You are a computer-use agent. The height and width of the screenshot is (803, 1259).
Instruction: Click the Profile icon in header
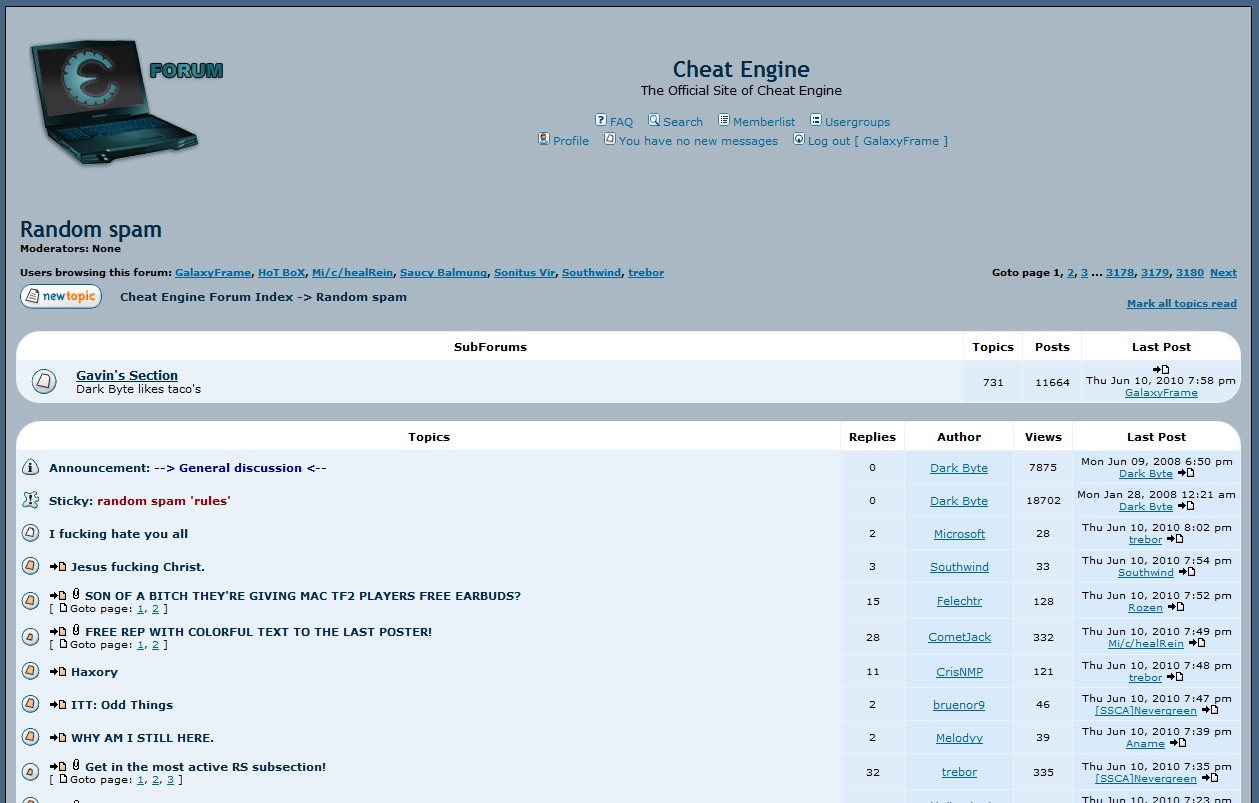click(x=544, y=139)
